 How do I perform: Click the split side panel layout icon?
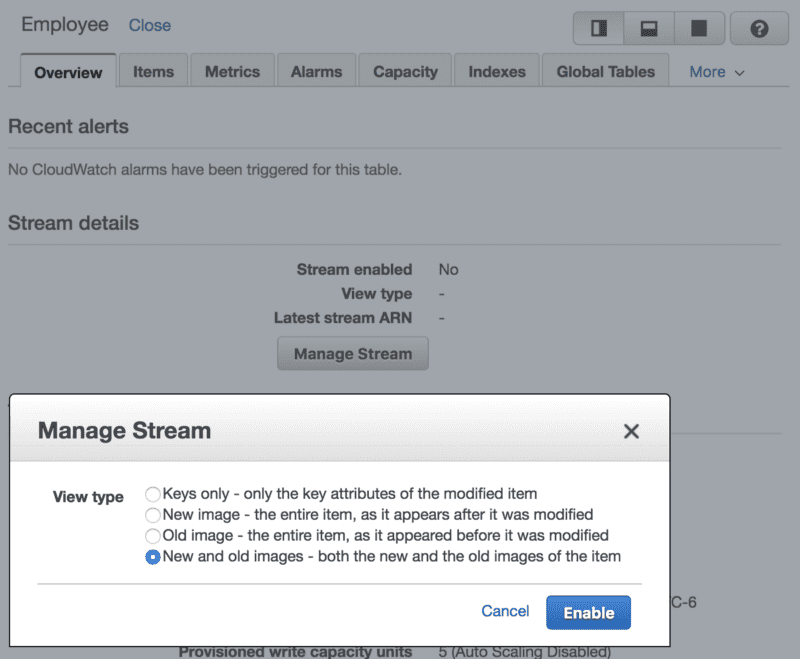click(598, 29)
